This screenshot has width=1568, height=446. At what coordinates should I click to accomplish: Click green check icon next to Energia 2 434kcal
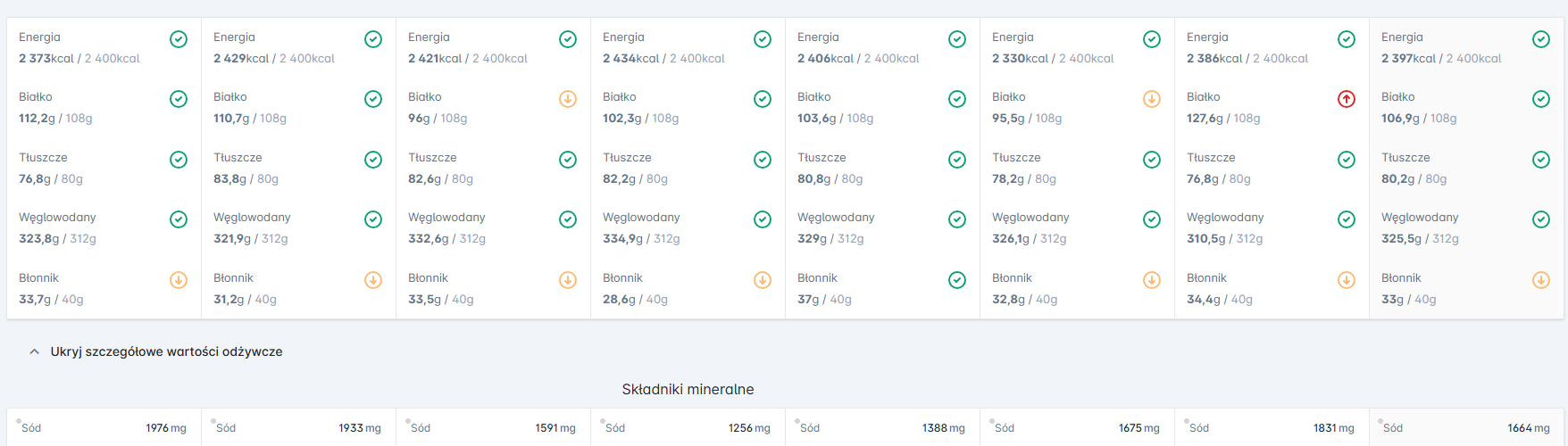click(x=763, y=39)
